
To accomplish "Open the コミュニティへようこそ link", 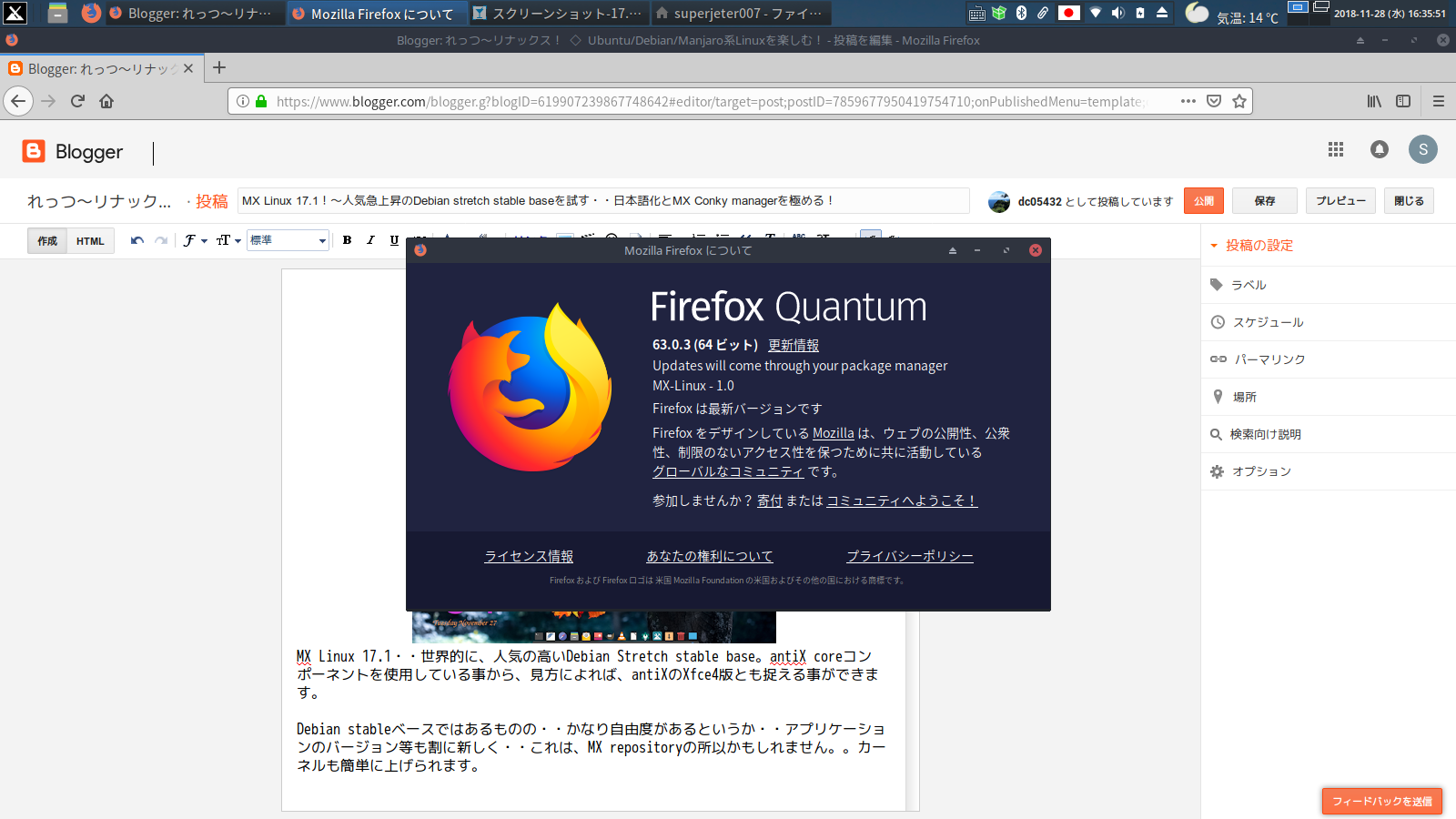I will (x=902, y=500).
